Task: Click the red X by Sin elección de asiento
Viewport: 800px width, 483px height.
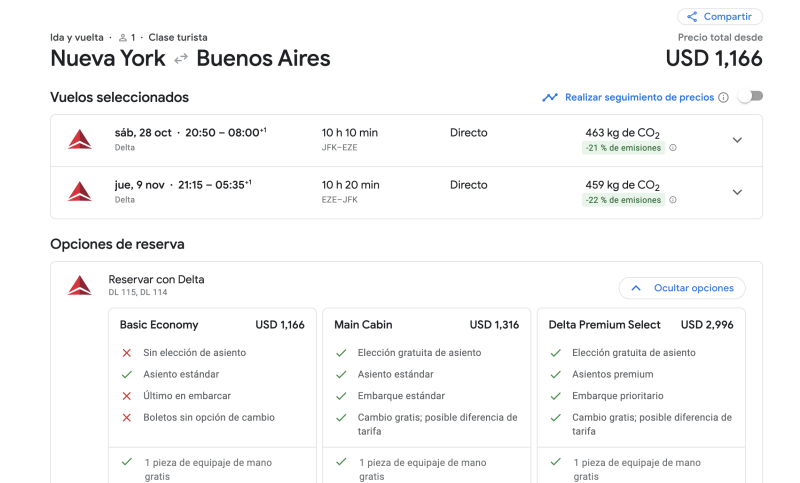Action: (x=127, y=353)
